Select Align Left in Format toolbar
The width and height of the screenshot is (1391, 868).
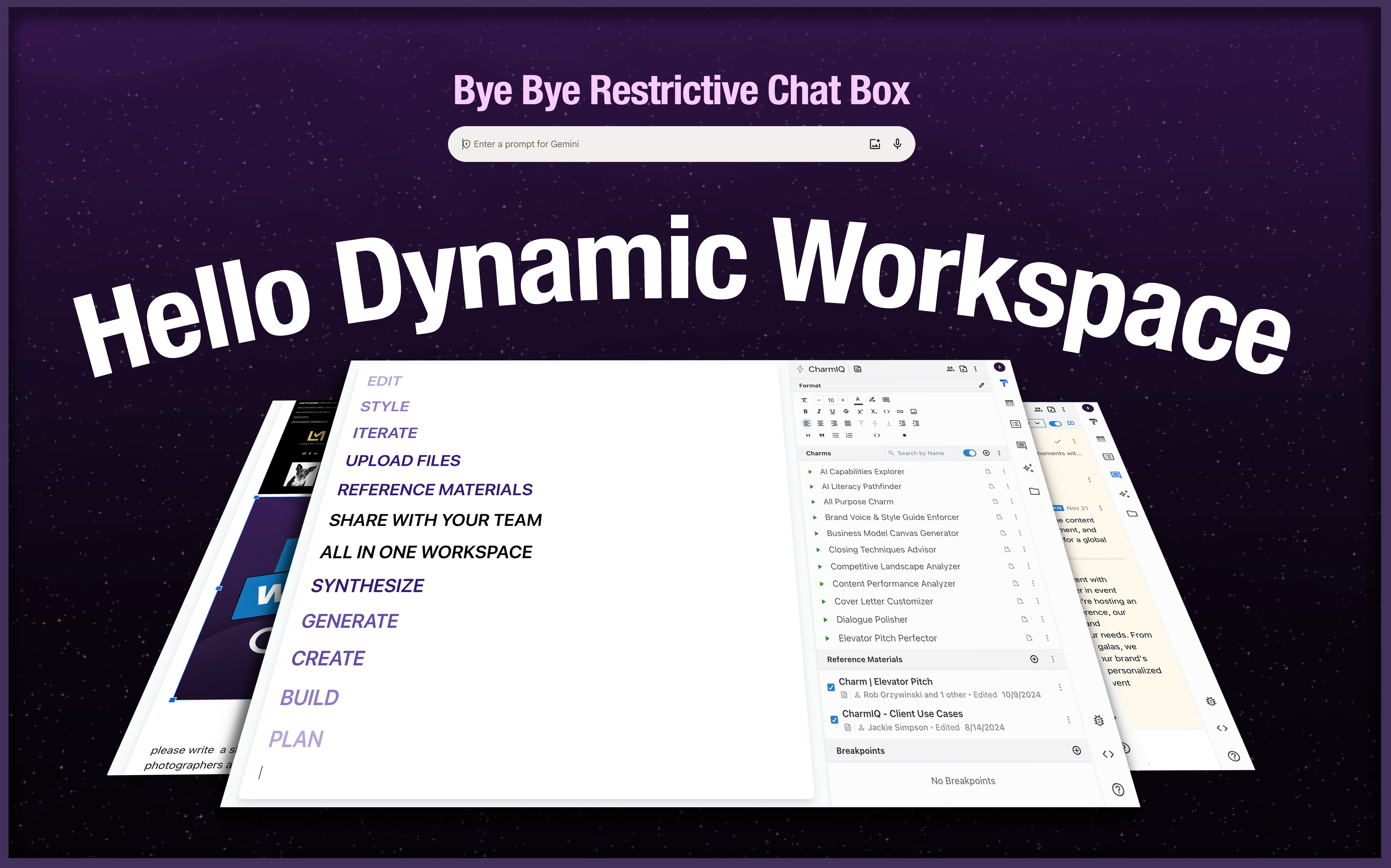[x=807, y=424]
